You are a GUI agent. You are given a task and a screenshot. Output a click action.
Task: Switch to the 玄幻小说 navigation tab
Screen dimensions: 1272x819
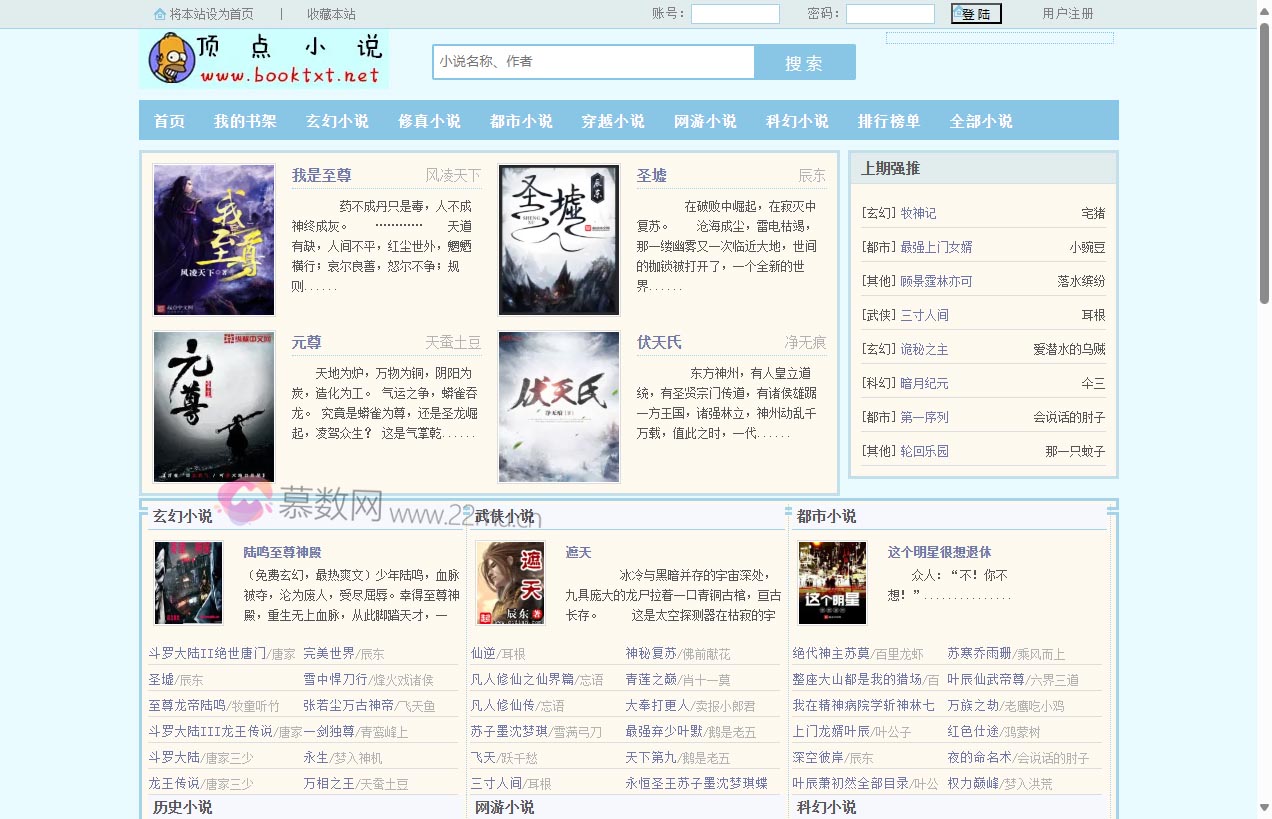click(338, 120)
